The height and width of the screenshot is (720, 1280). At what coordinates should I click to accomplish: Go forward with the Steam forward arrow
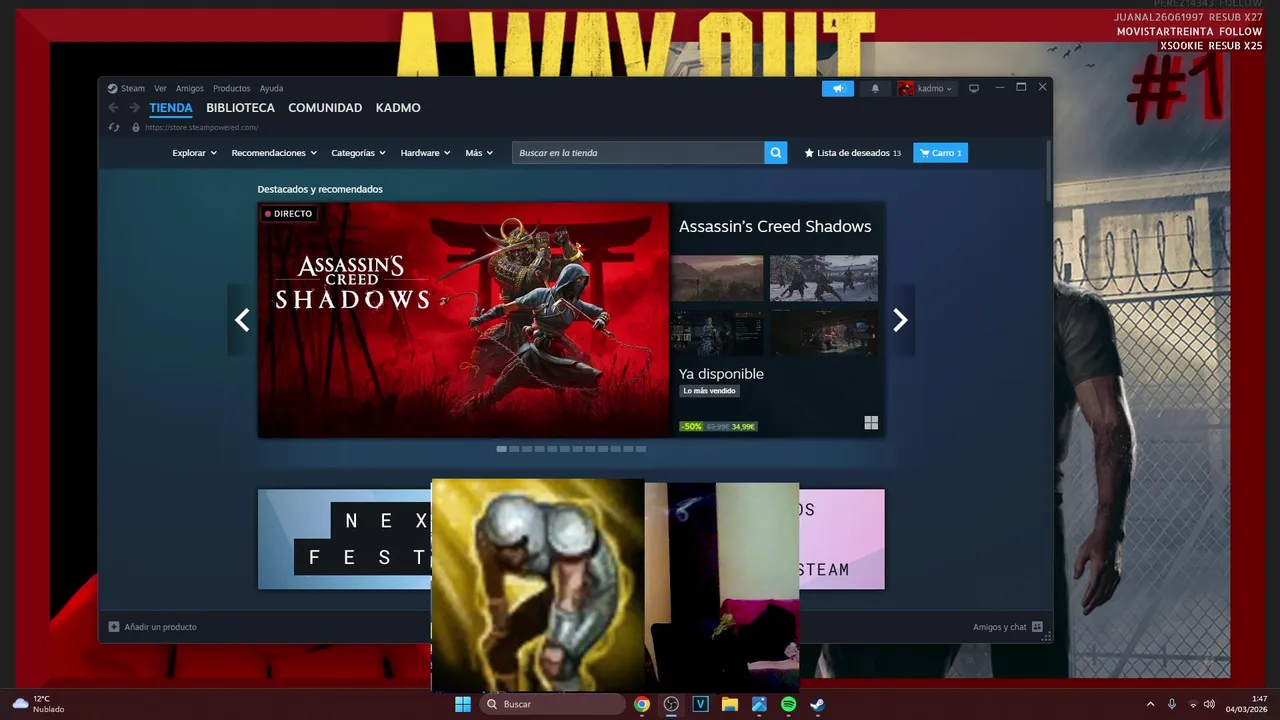point(134,108)
